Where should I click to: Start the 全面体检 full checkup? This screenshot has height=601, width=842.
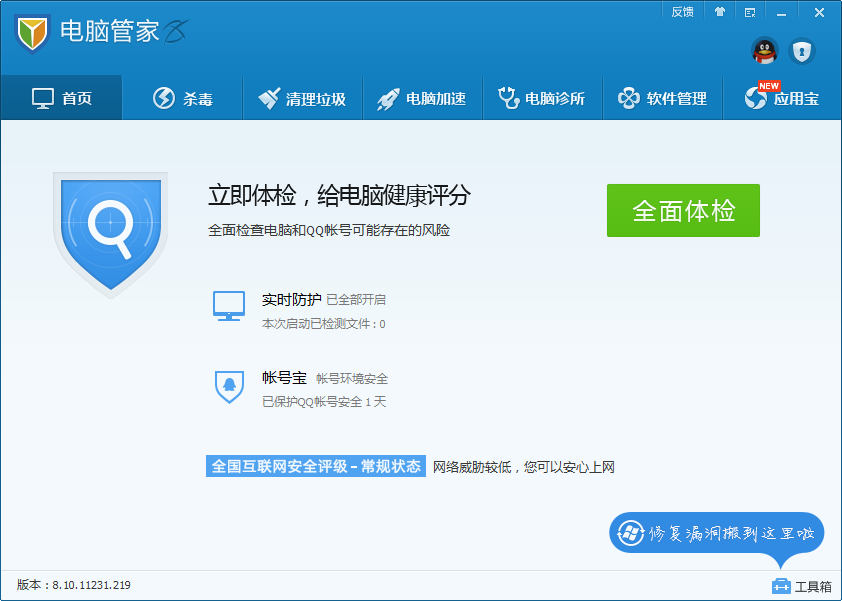tap(683, 211)
